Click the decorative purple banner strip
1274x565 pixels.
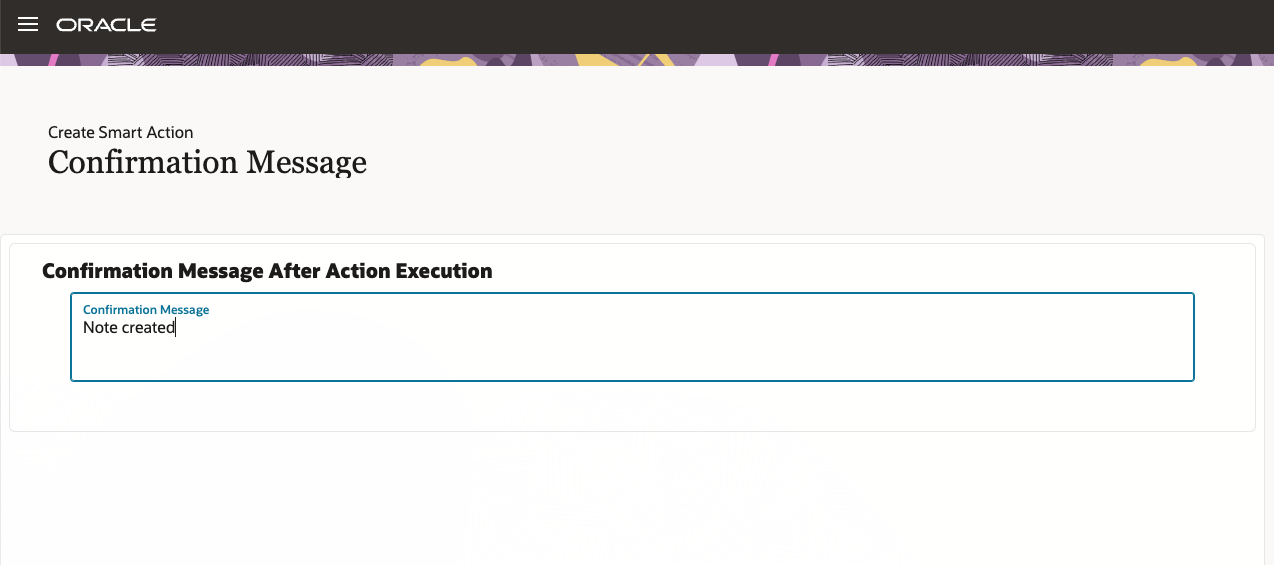pyautogui.click(x=637, y=60)
